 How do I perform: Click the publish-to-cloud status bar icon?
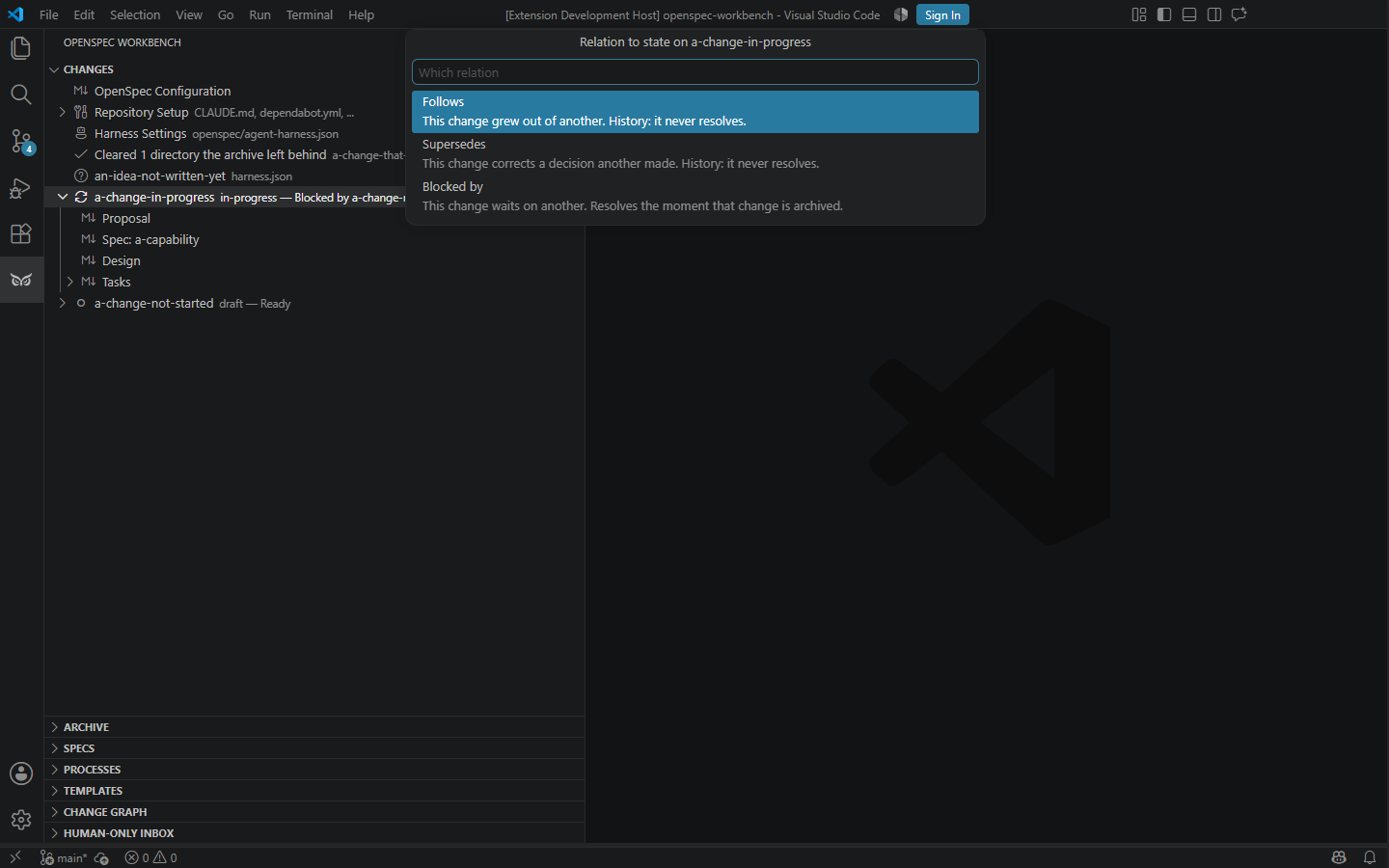(x=101, y=857)
